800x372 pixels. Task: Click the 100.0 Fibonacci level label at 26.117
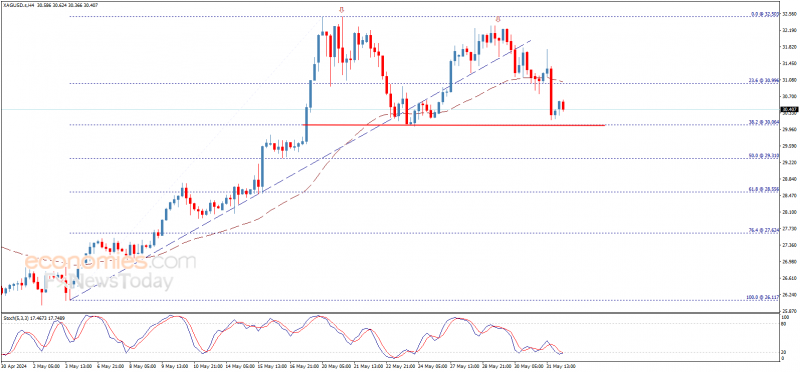[763, 297]
